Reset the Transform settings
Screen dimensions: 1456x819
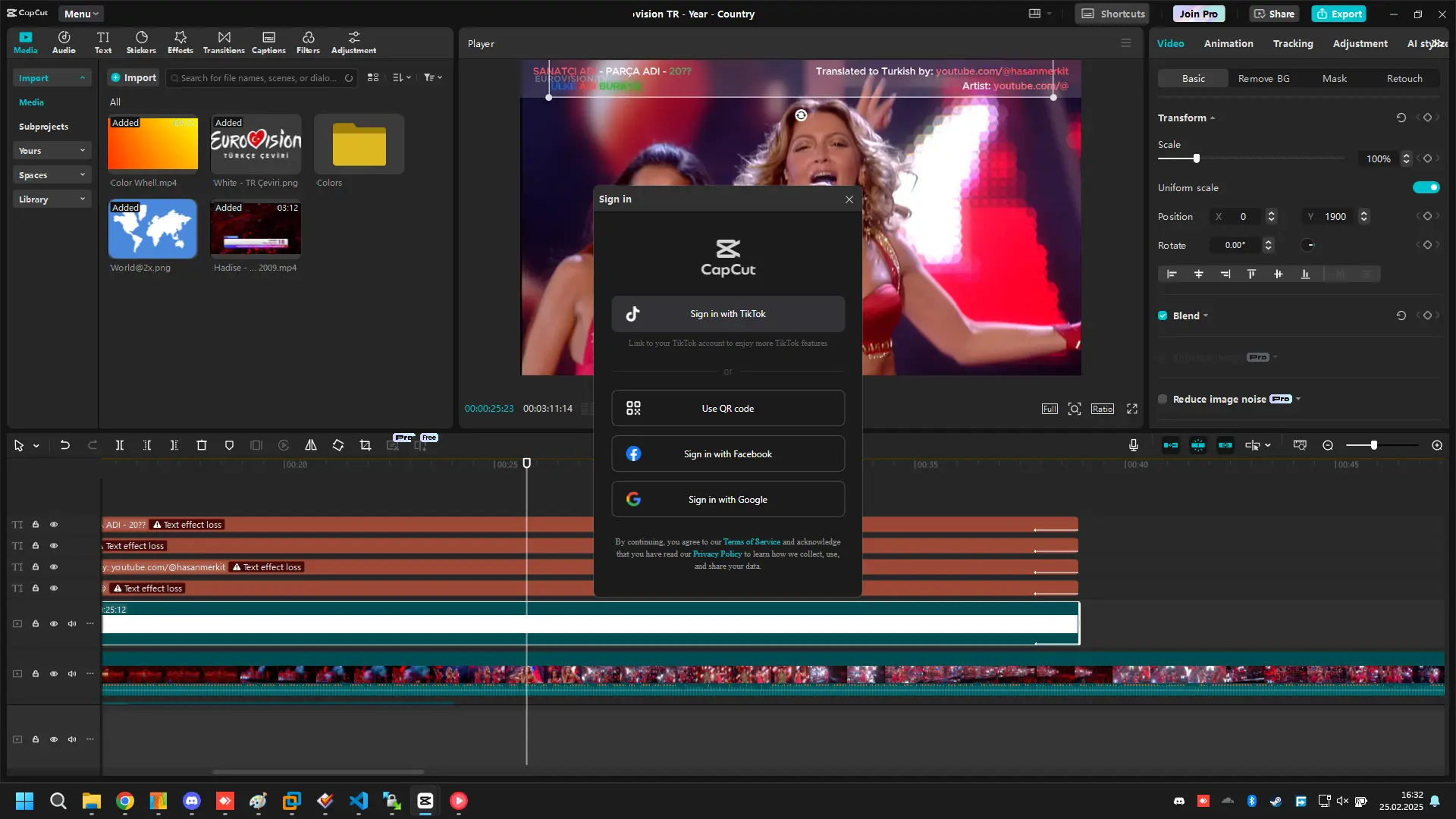pos(1401,118)
